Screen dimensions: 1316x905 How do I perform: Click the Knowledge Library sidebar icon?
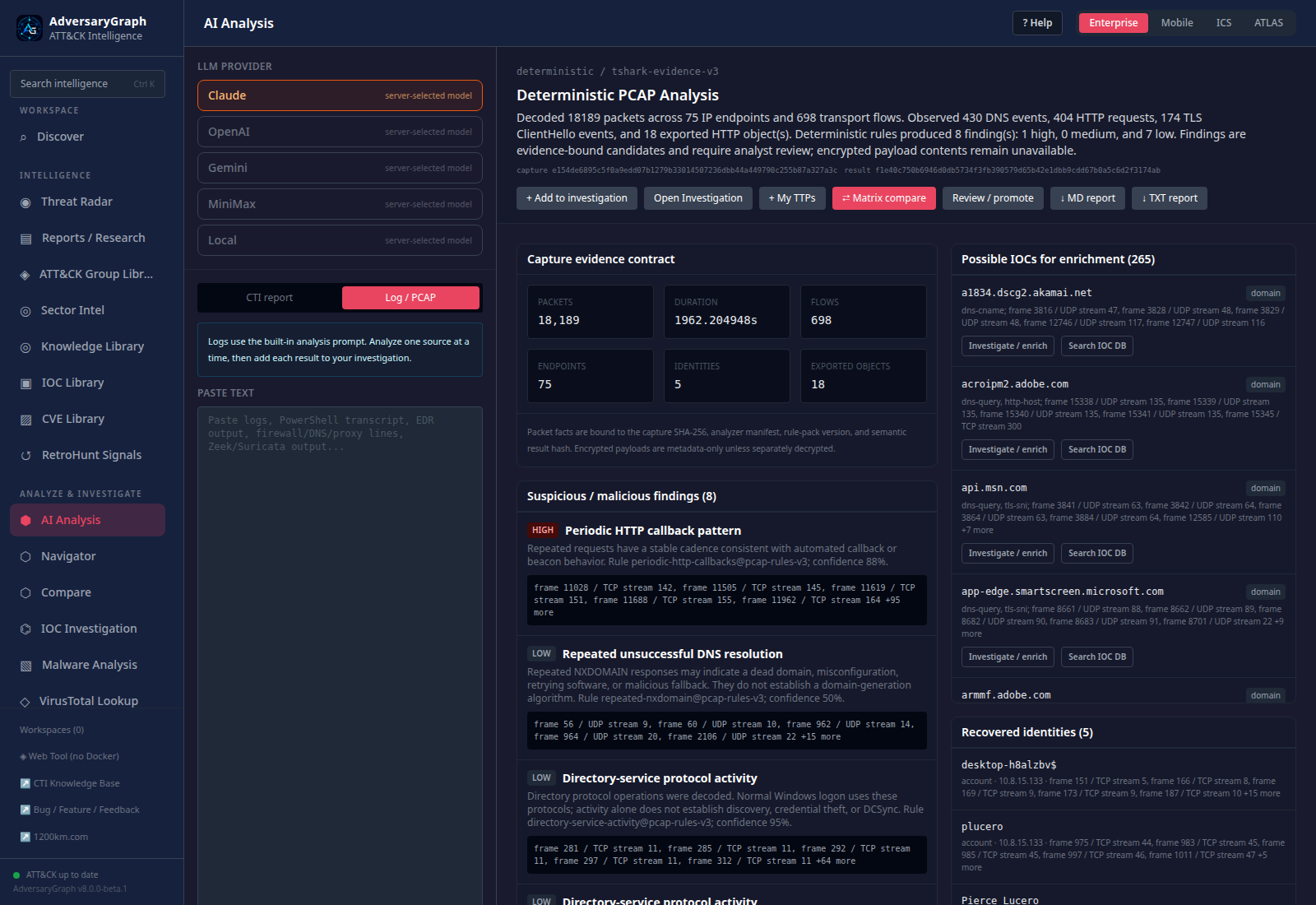tap(25, 347)
